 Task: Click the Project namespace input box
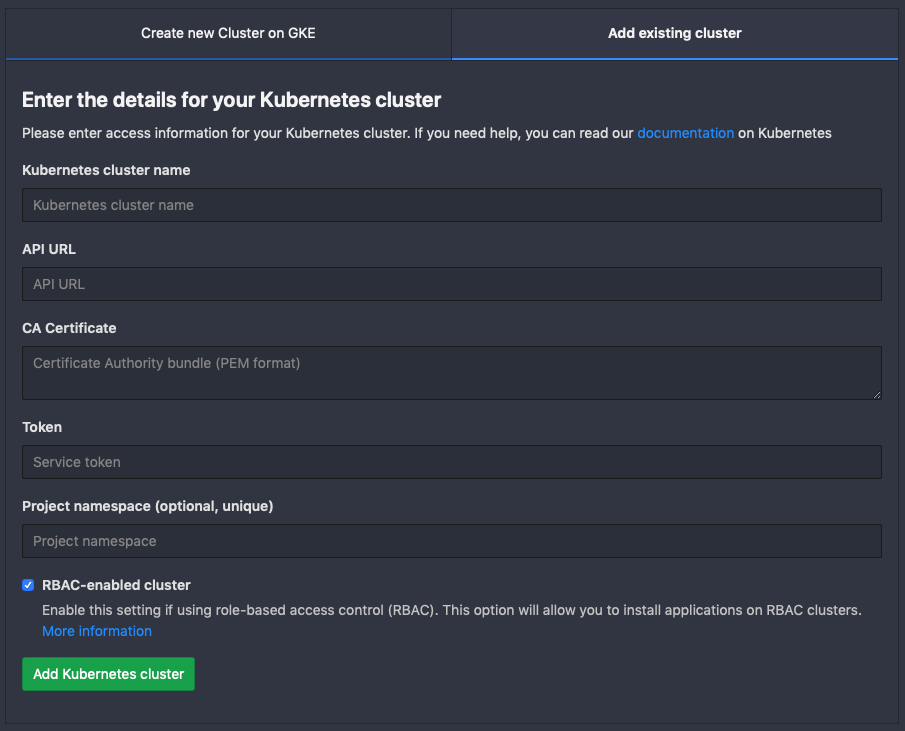[451, 541]
